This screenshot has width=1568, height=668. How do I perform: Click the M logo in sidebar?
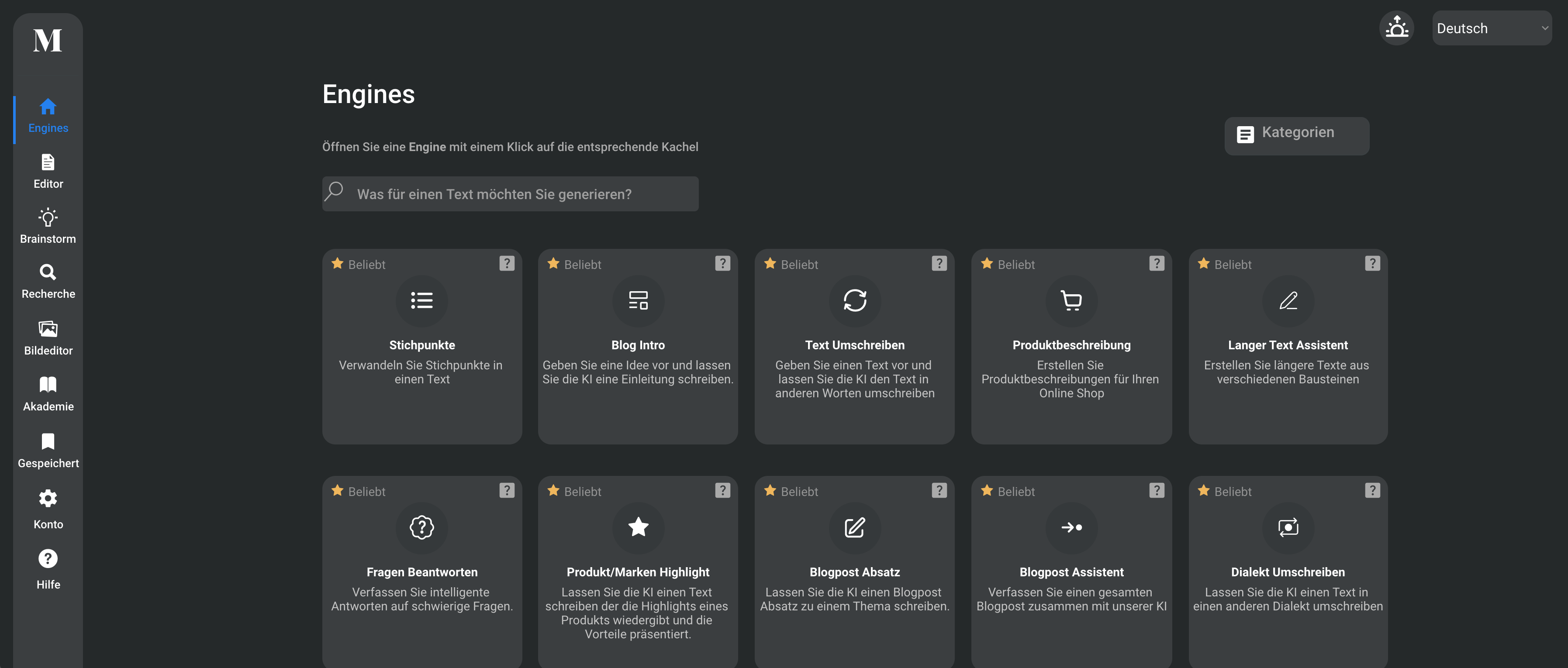(x=48, y=41)
